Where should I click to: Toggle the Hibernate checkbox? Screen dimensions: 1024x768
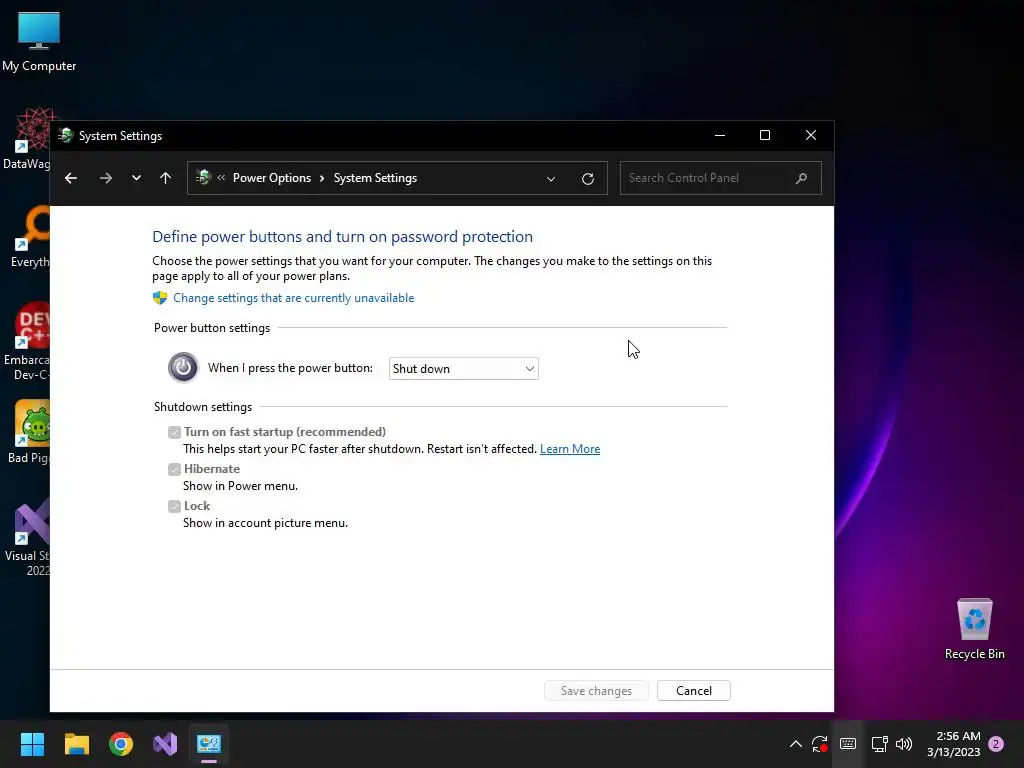[174, 469]
